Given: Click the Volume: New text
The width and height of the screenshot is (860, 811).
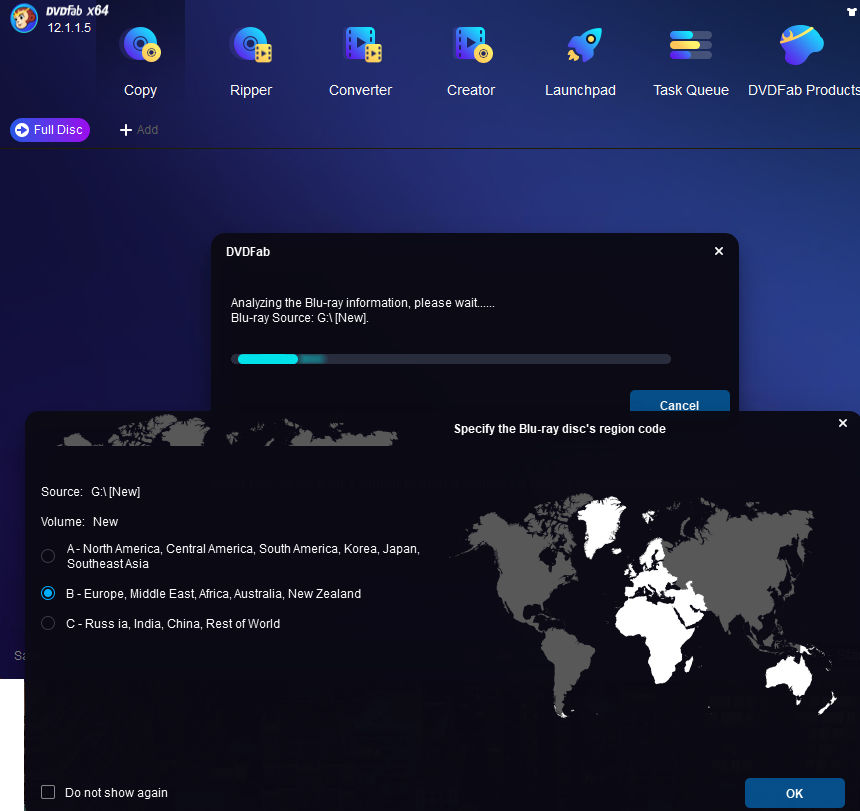Looking at the screenshot, I should [x=80, y=521].
